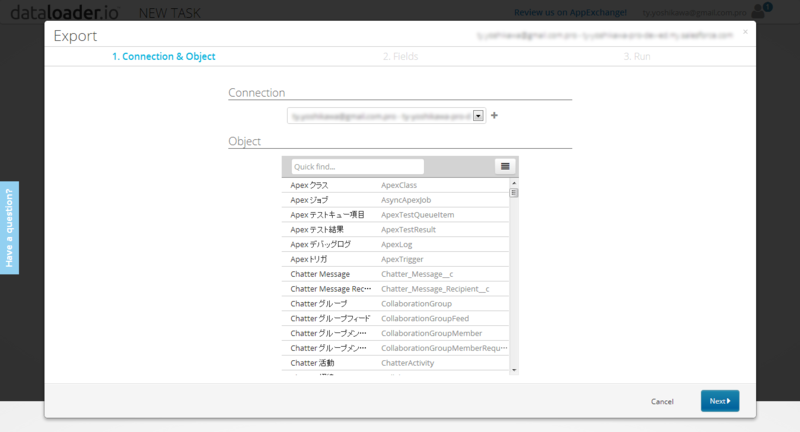Select the ChatterActivity object row
Viewport: 800px width, 432px height.
pyautogui.click(x=395, y=363)
